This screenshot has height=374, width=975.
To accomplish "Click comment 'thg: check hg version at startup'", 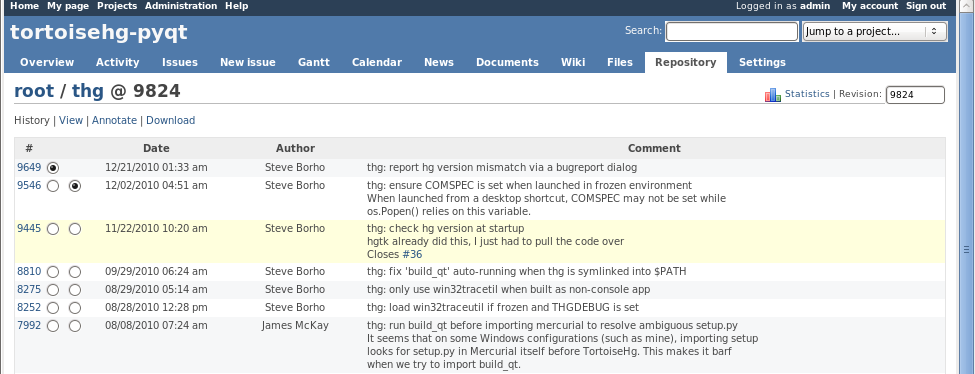I will 445,229.
